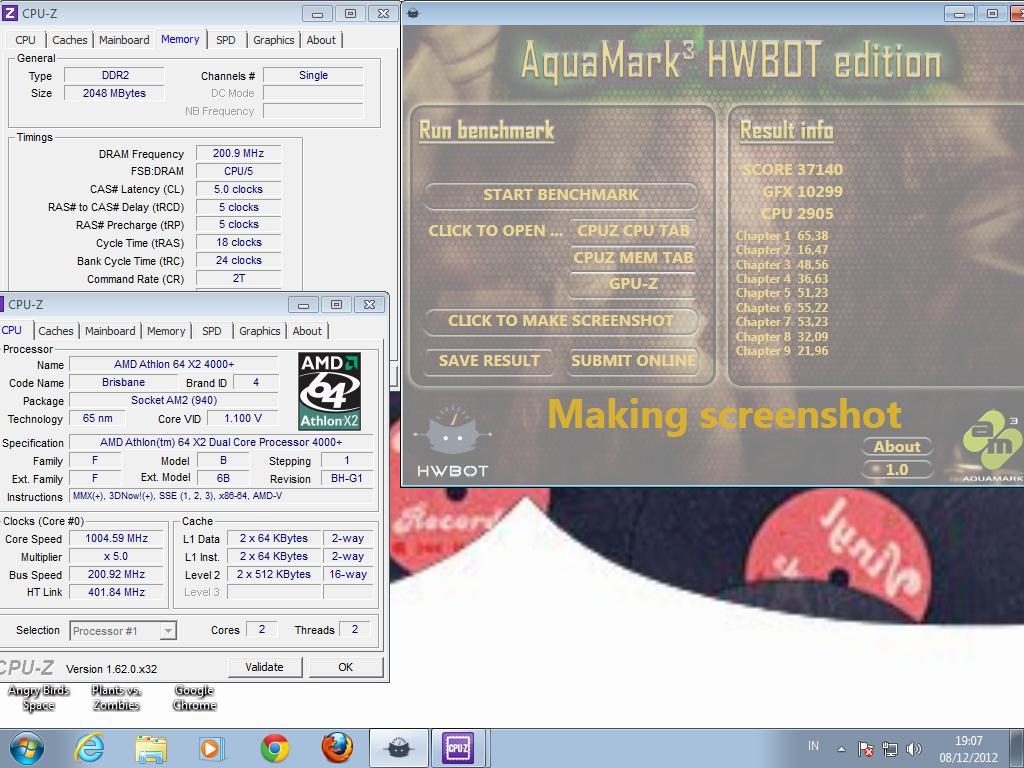Image resolution: width=1024 pixels, height=768 pixels.
Task: Open volume speaker tray icon
Action: point(914,749)
